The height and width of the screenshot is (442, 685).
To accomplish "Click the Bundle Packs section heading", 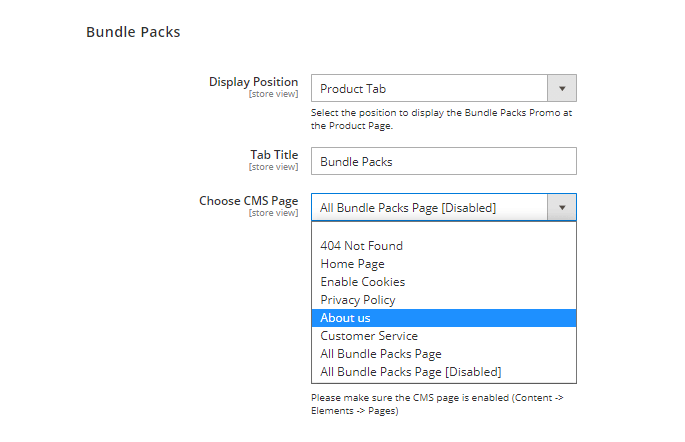I will pos(133,32).
